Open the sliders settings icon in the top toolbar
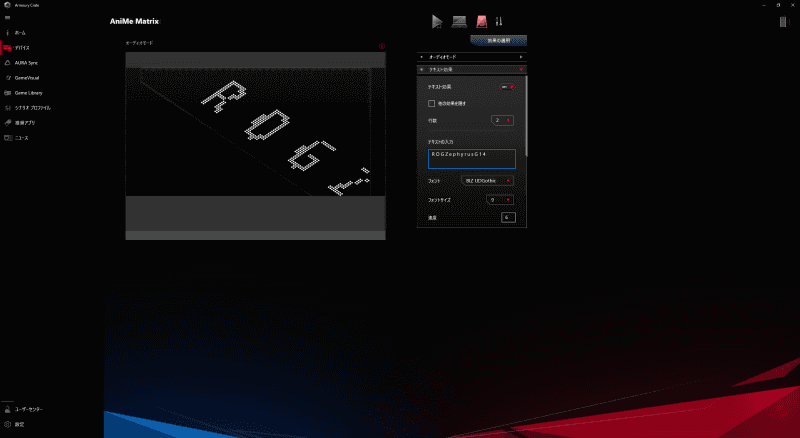800x438 pixels. [x=499, y=21]
